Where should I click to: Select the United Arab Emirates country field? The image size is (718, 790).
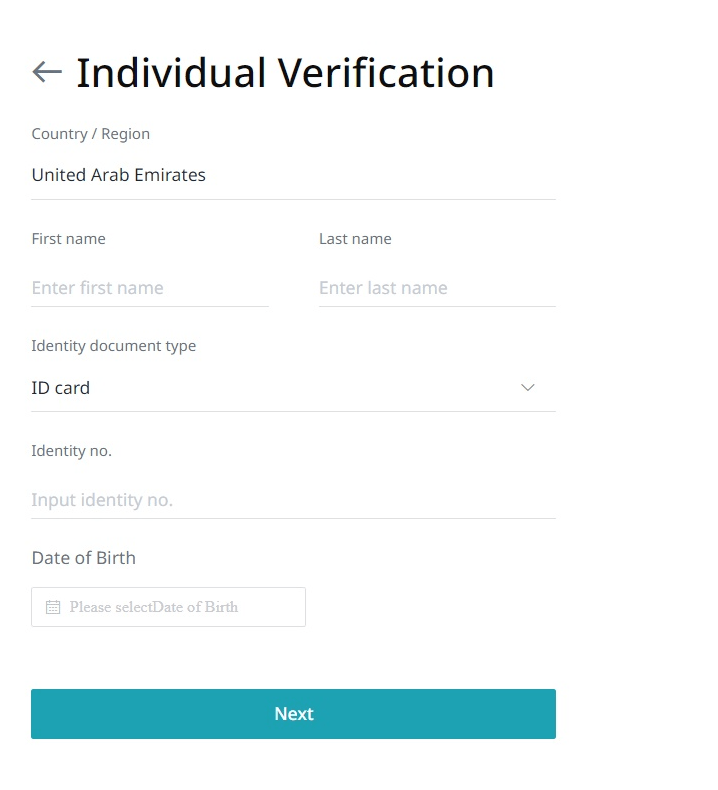pyautogui.click(x=293, y=175)
